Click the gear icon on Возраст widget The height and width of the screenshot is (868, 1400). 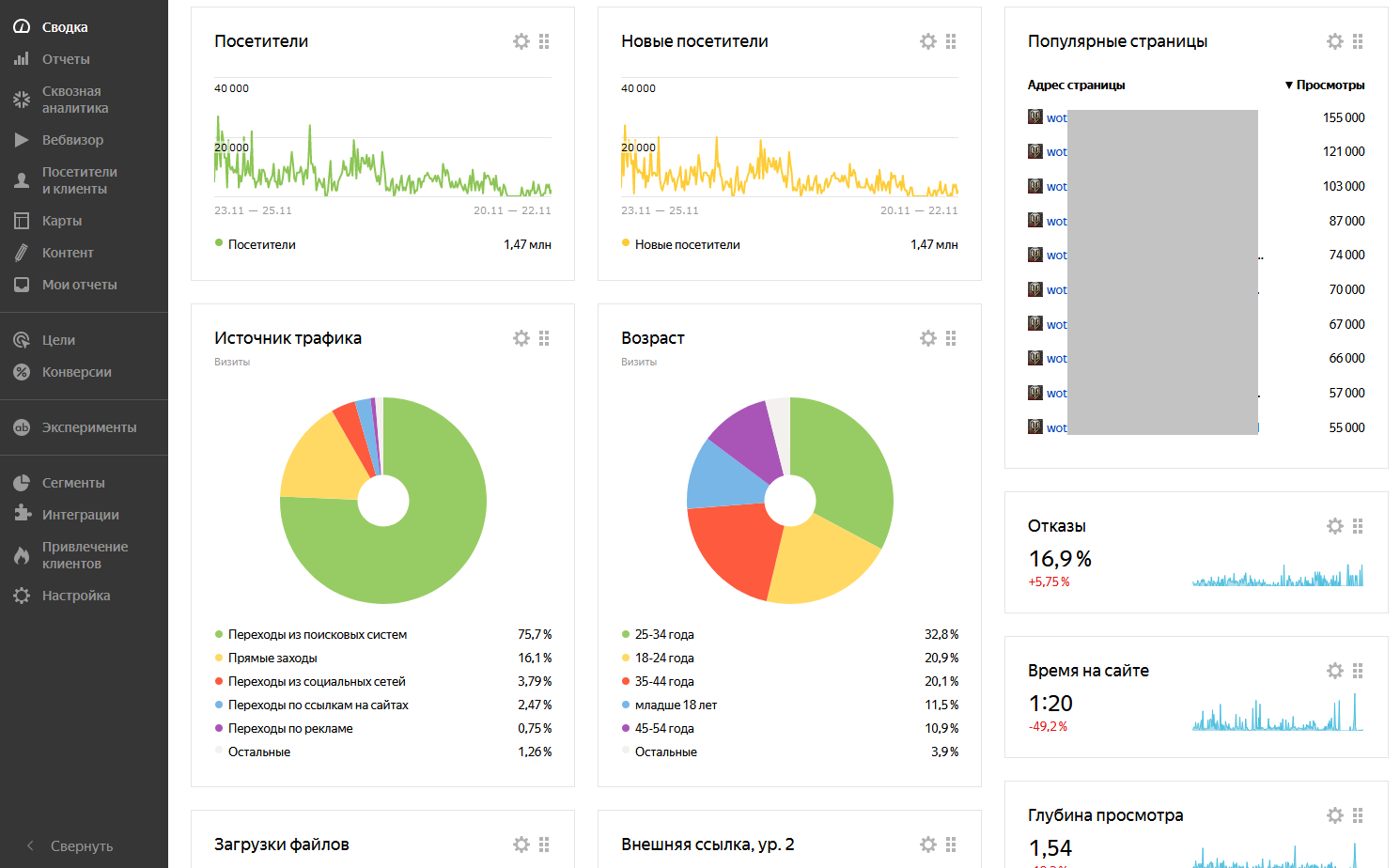(928, 338)
